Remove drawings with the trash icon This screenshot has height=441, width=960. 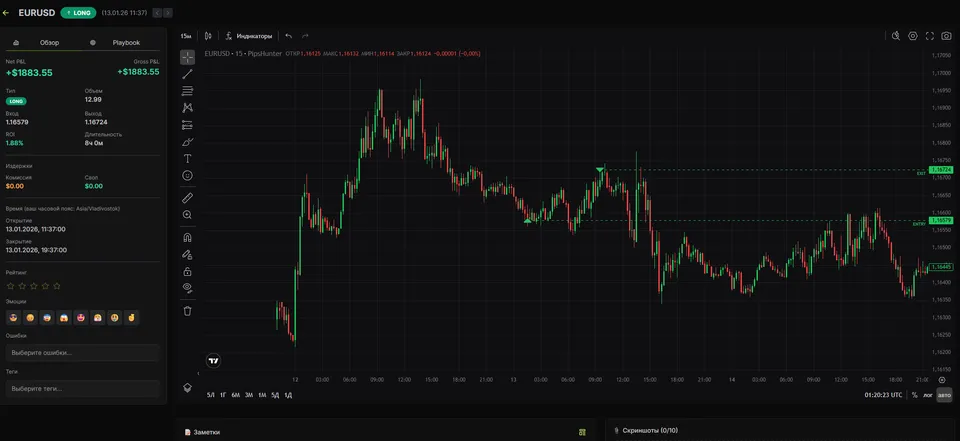(x=187, y=311)
